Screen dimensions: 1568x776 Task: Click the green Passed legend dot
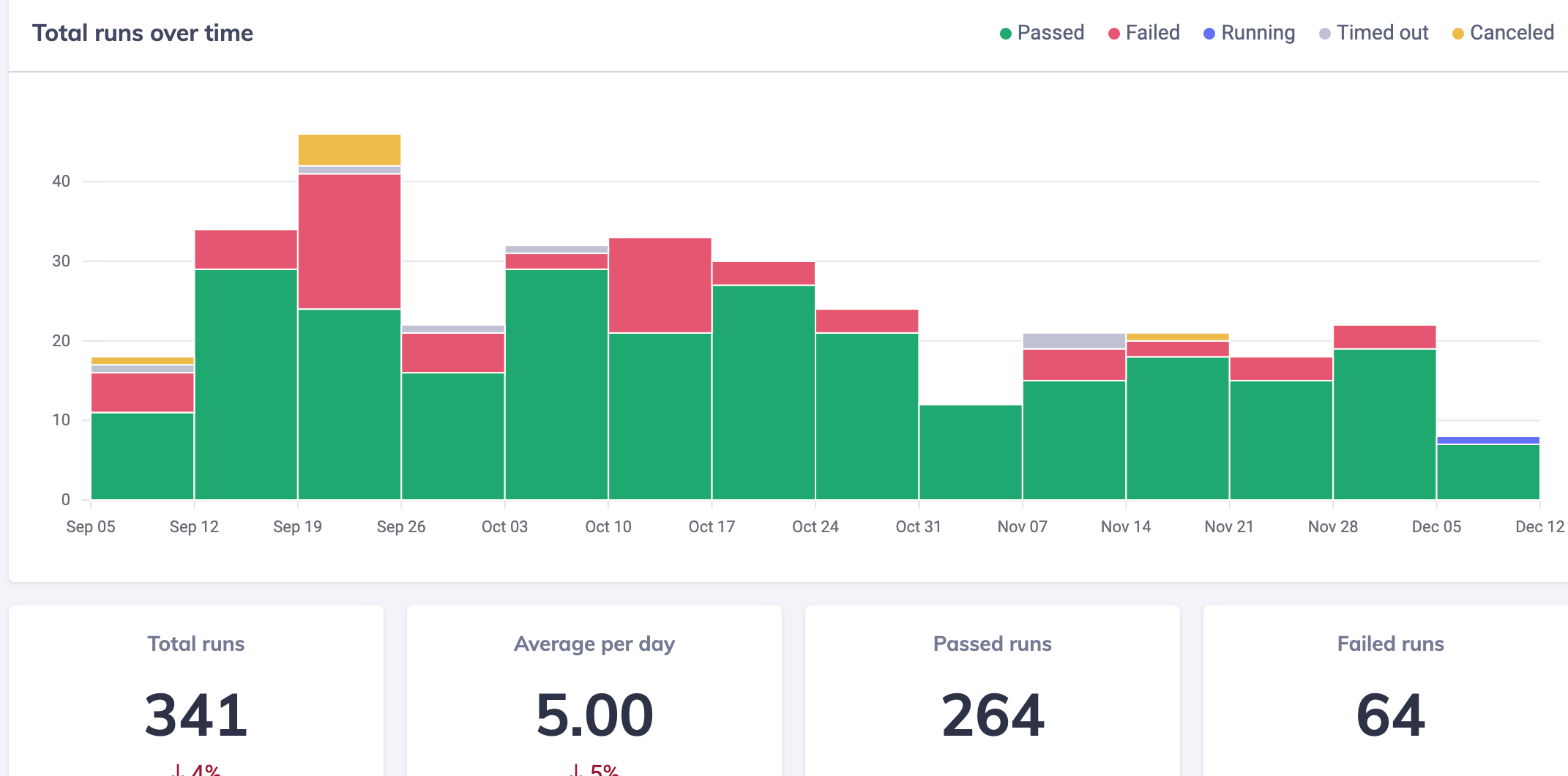1006,34
